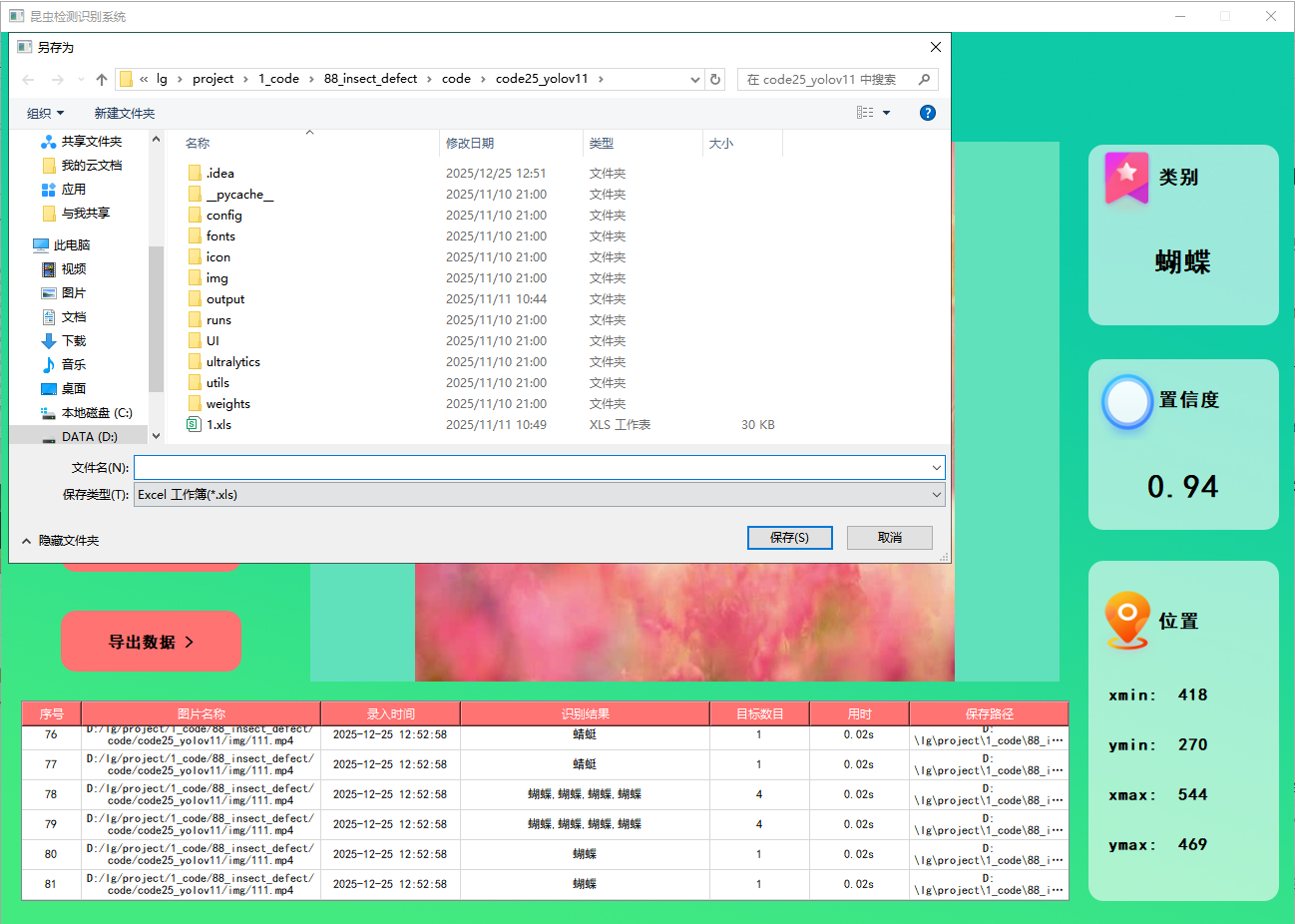Open 音乐 in the sidebar
This screenshot has width=1295, height=924.
click(x=64, y=365)
